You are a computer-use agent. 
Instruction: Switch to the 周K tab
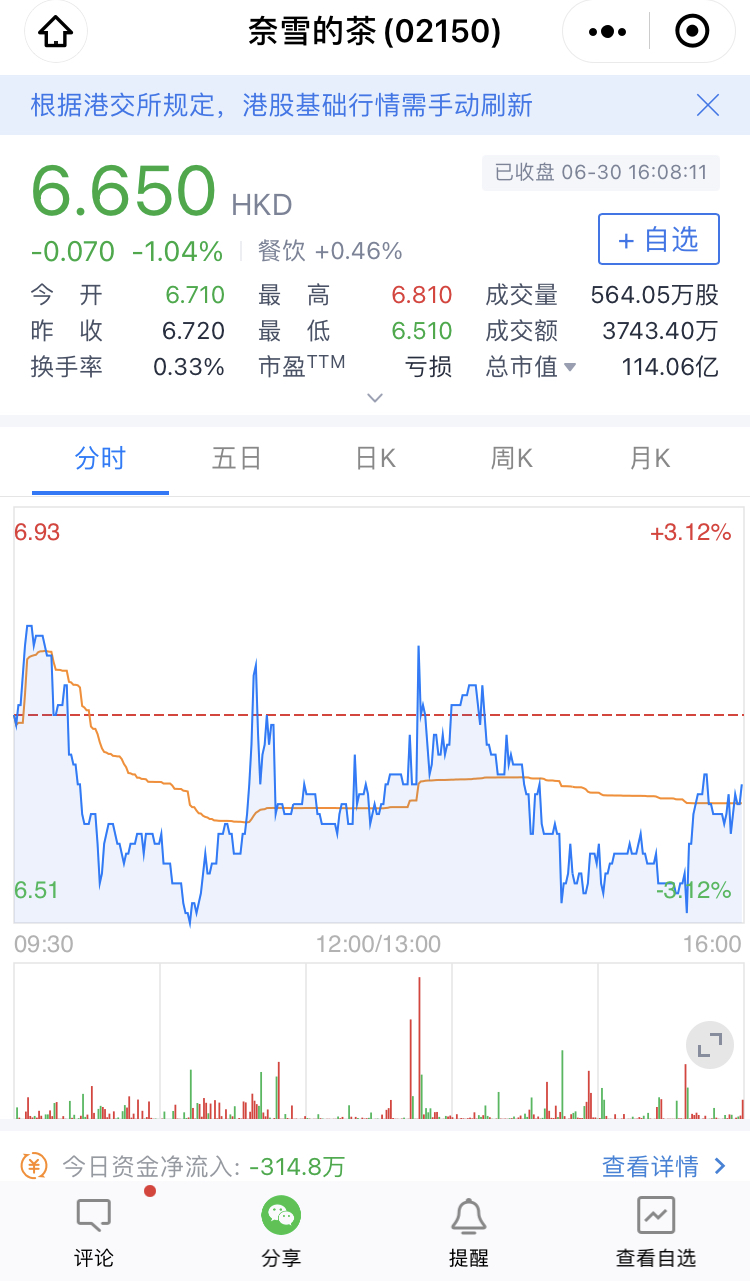pyautogui.click(x=512, y=459)
